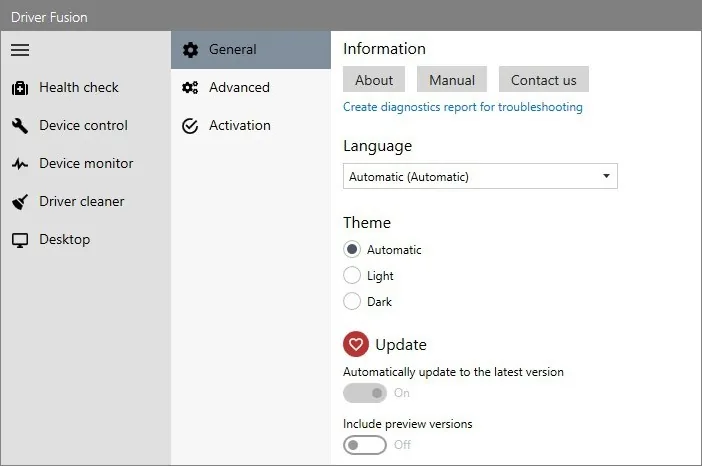The width and height of the screenshot is (702, 466).
Task: Click the Desktop monitor icon
Action: [x=20, y=240]
